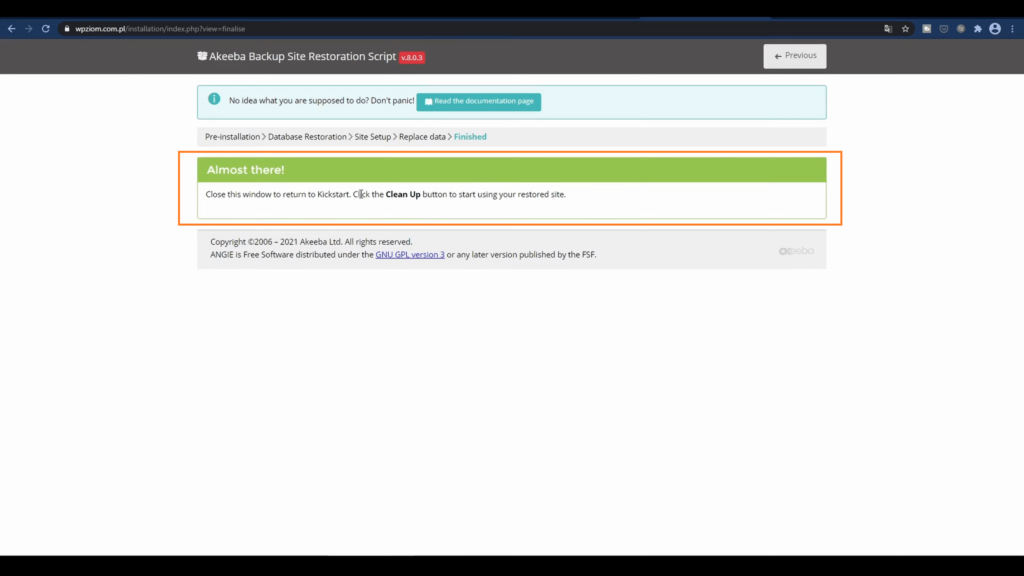Click Read the documentation page button
This screenshot has width=1024, height=576.
(478, 102)
